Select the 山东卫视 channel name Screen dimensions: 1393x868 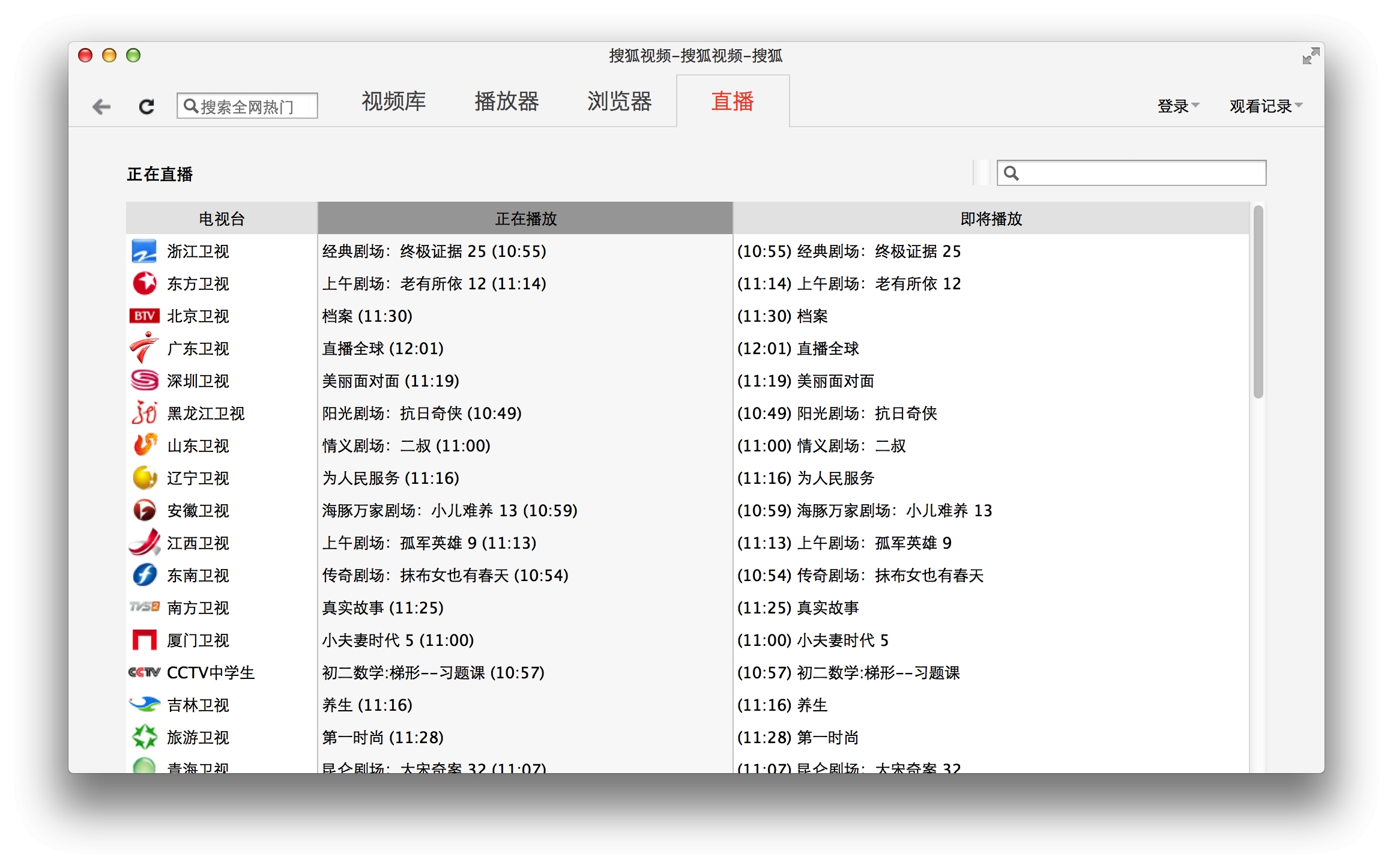coord(198,446)
